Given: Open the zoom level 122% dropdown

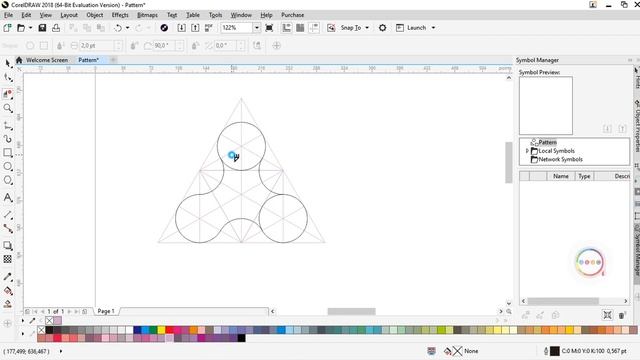Looking at the screenshot, I should (x=257, y=28).
